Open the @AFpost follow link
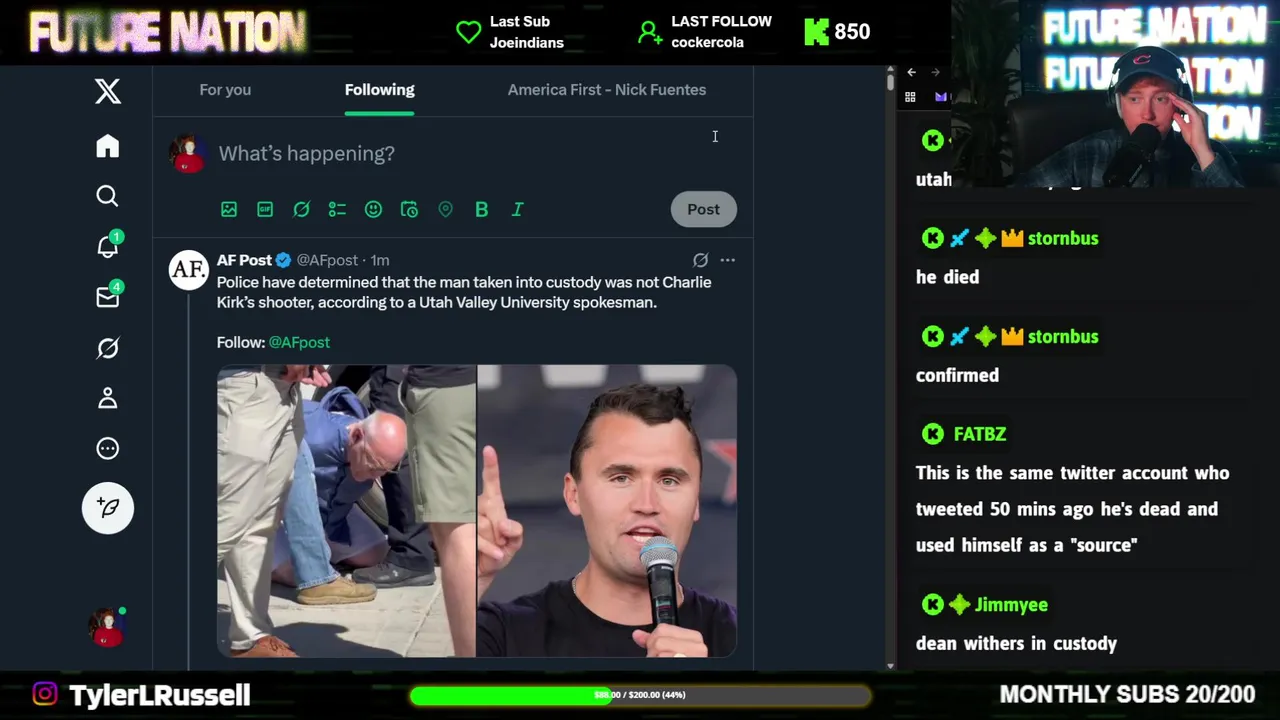The height and width of the screenshot is (720, 1280). pos(299,342)
